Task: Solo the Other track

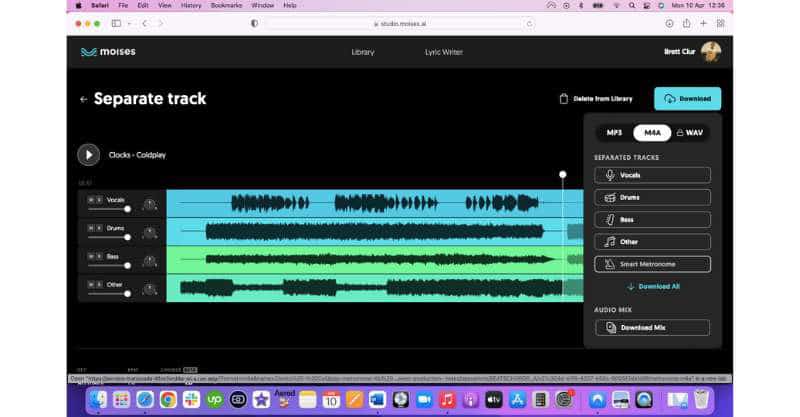Action: 99,284
